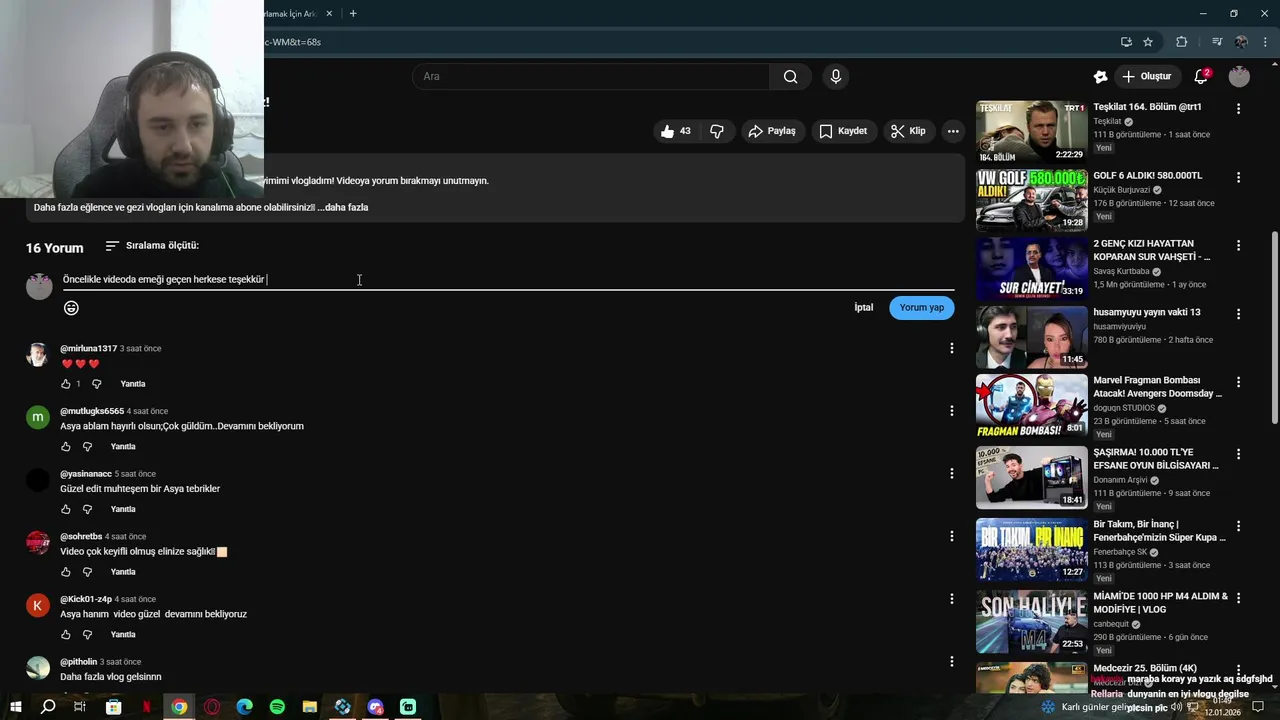Dislike the comment by @yasinanacc
The image size is (1280, 720).
tap(87, 510)
